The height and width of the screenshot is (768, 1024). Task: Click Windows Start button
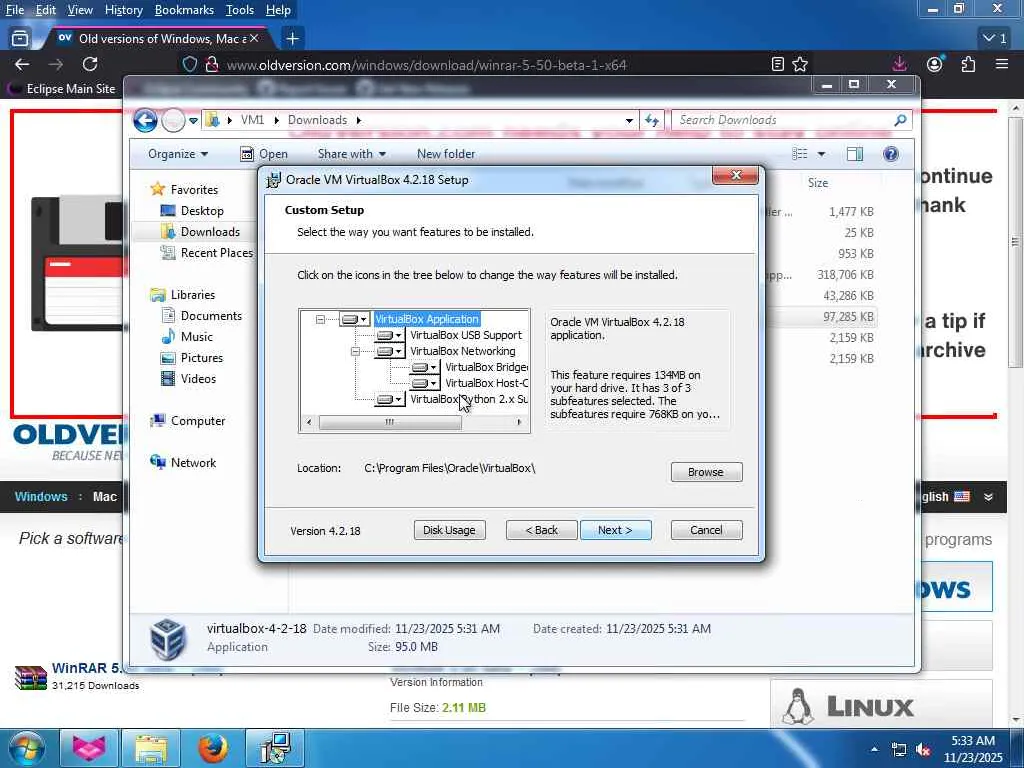(x=25, y=748)
